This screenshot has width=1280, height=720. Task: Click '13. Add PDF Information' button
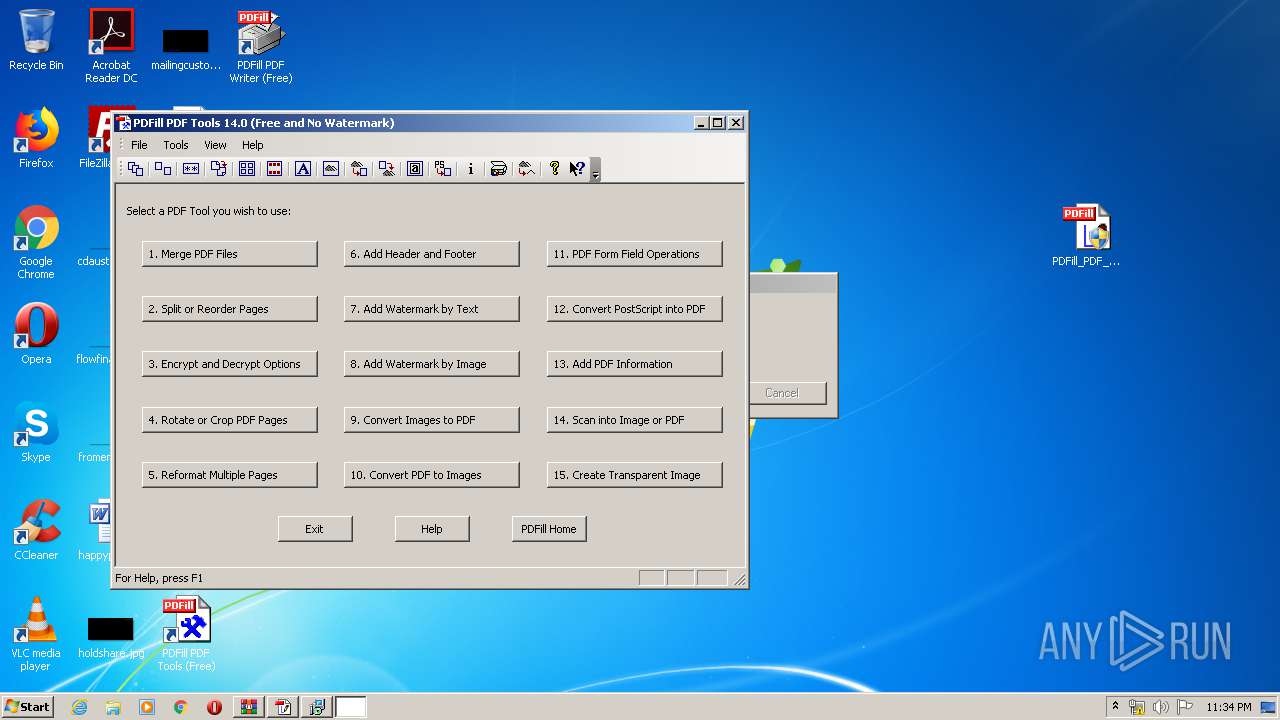[635, 364]
